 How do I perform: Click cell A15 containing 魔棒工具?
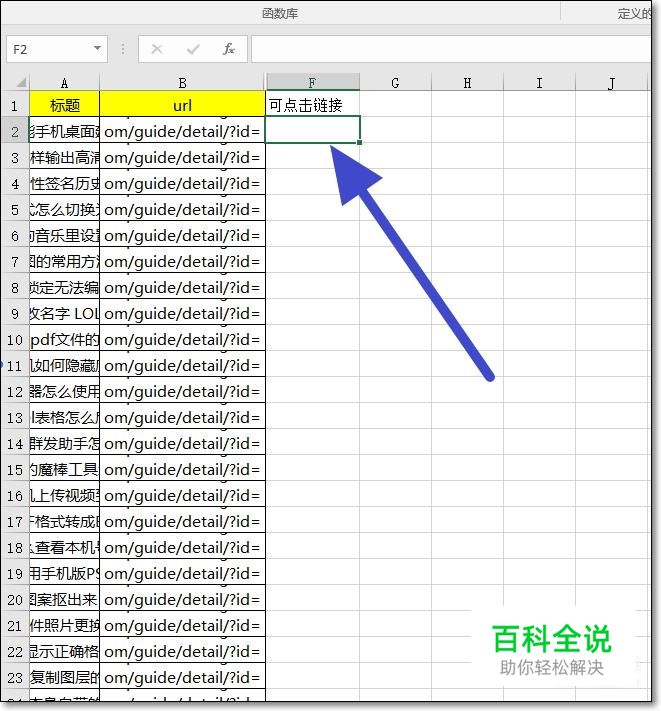point(64,470)
